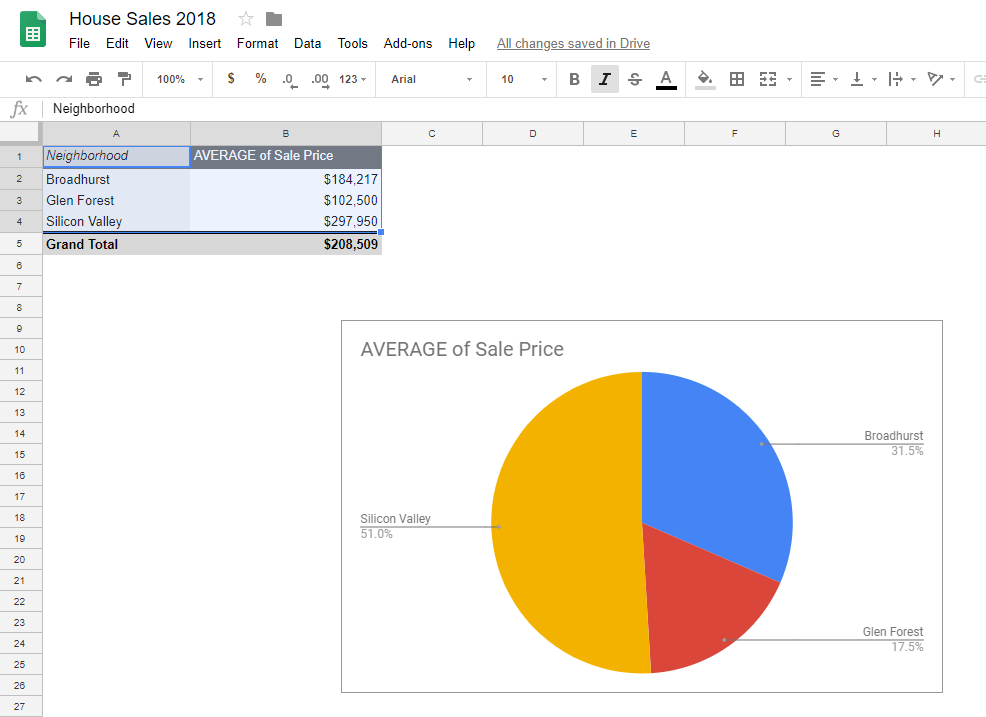Open the horizontal align menu
Image resolution: width=986 pixels, height=717 pixels.
tap(817, 79)
